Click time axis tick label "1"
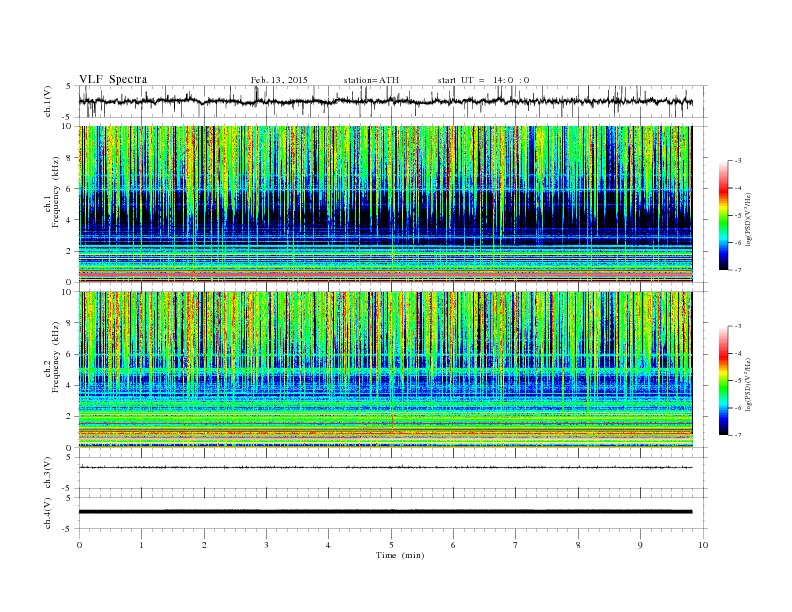The image size is (792, 612). click(x=141, y=545)
